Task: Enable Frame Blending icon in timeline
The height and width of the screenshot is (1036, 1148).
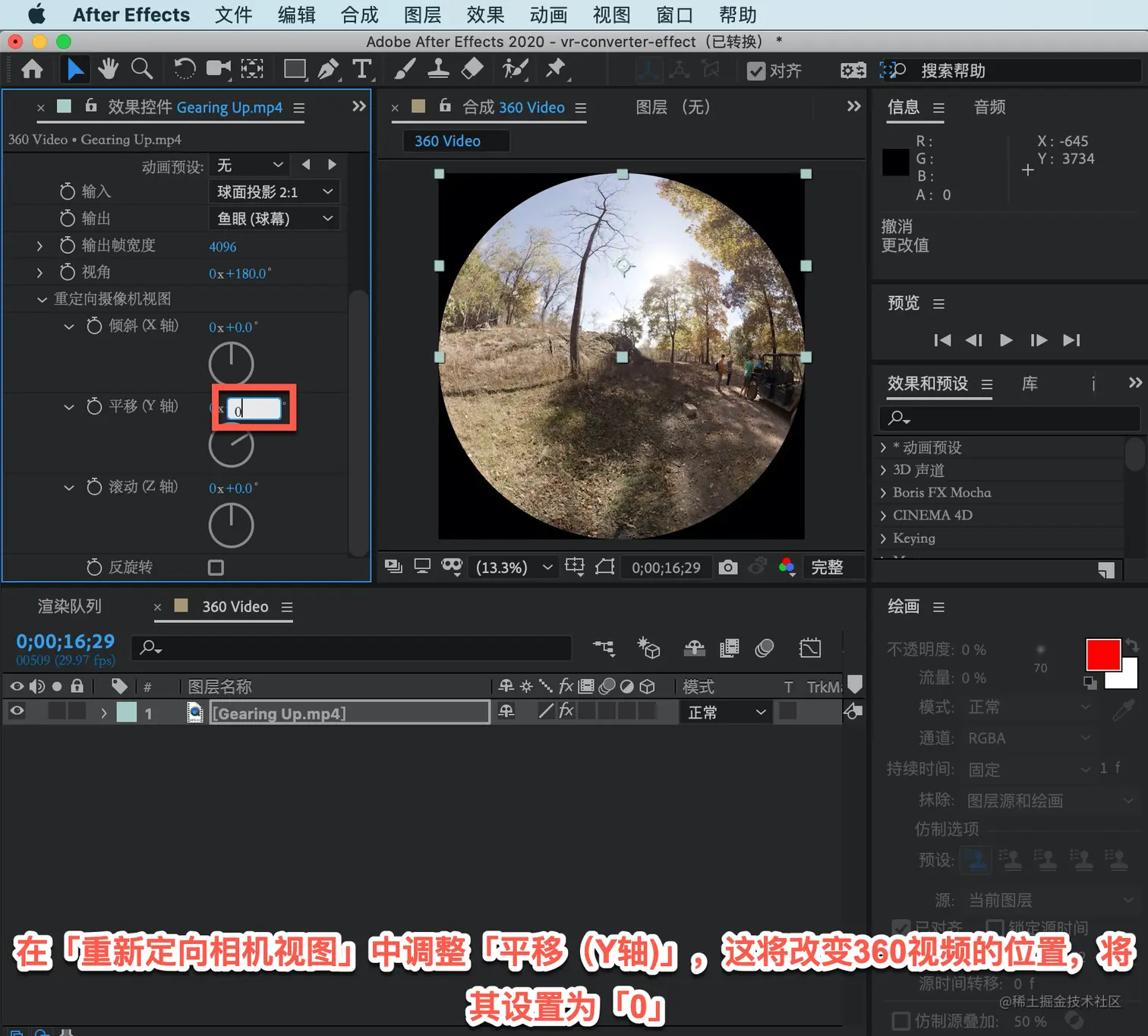Action: click(x=730, y=648)
